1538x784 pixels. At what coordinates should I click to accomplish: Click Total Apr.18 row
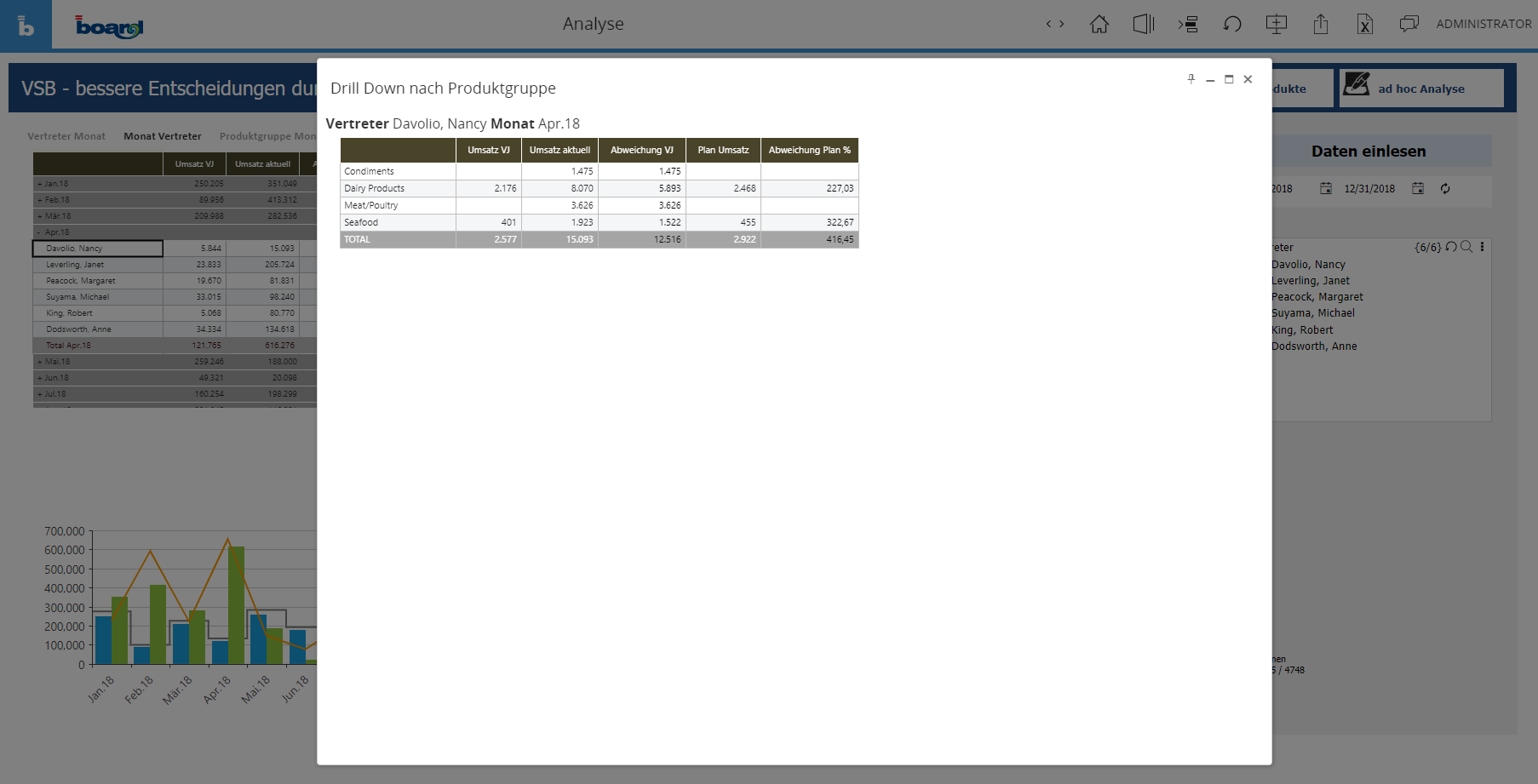click(x=97, y=346)
